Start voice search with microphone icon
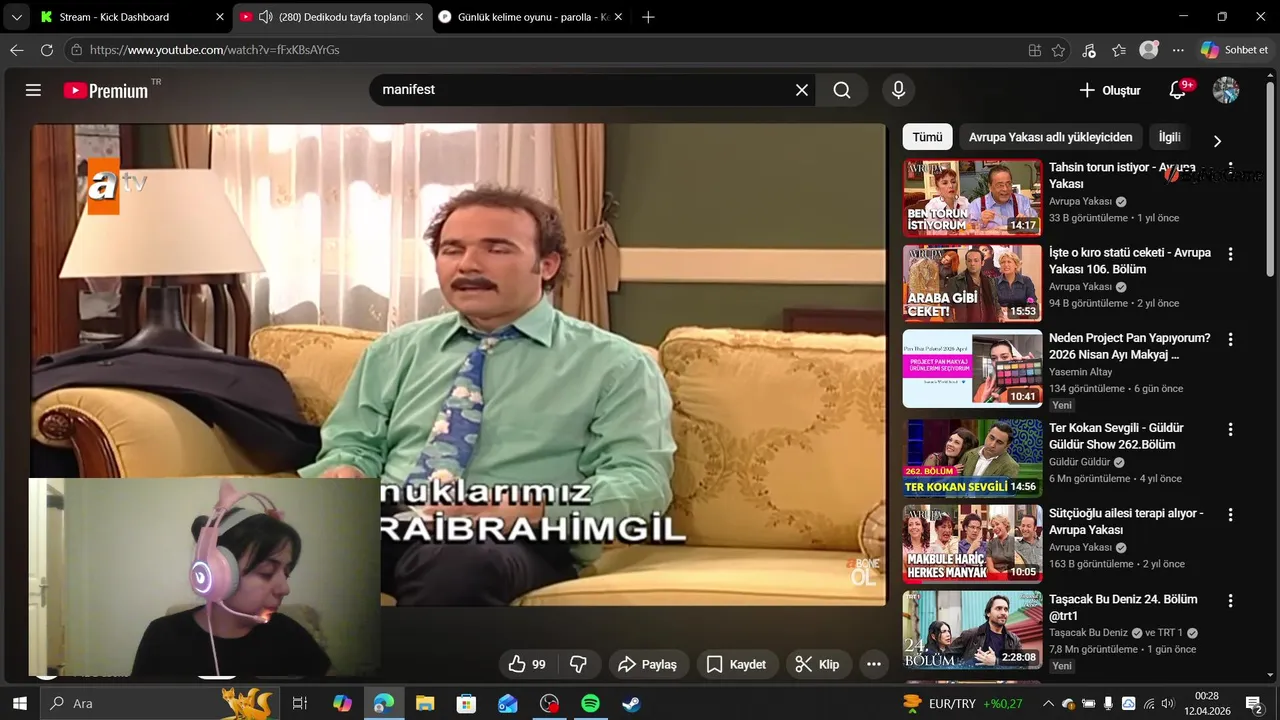The width and height of the screenshot is (1280, 720). coord(898,90)
